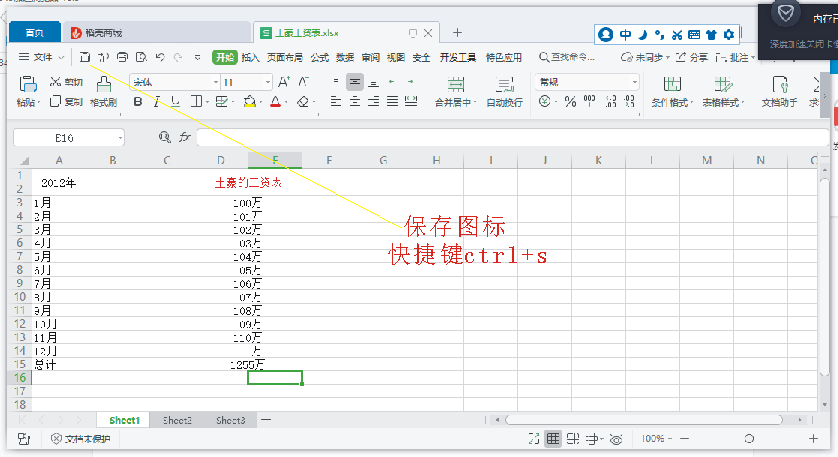Click the settings gear in the input method bar
The width and height of the screenshot is (838, 457).
(x=729, y=35)
